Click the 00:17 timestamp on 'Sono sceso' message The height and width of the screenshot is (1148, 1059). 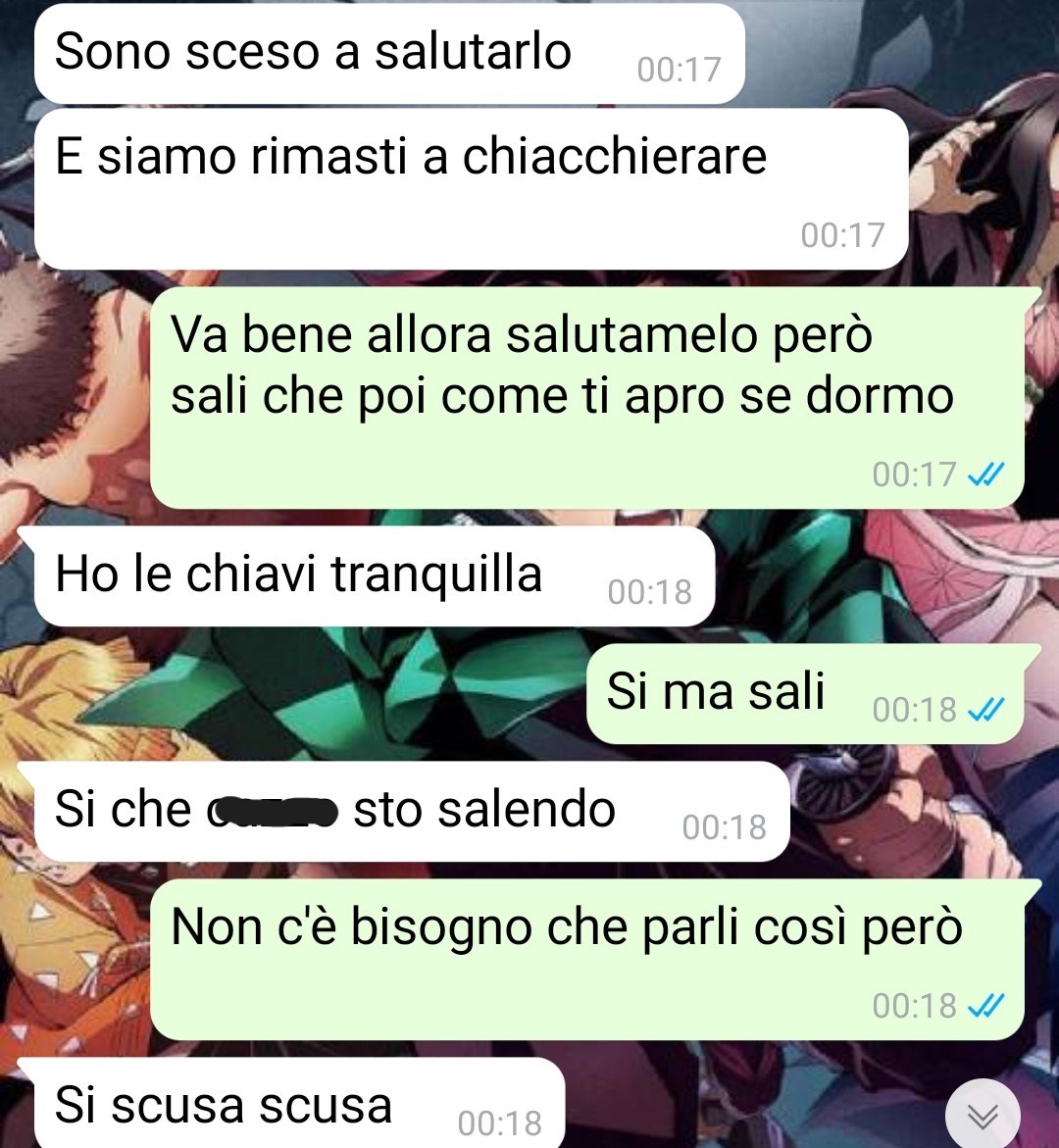pyautogui.click(x=679, y=70)
